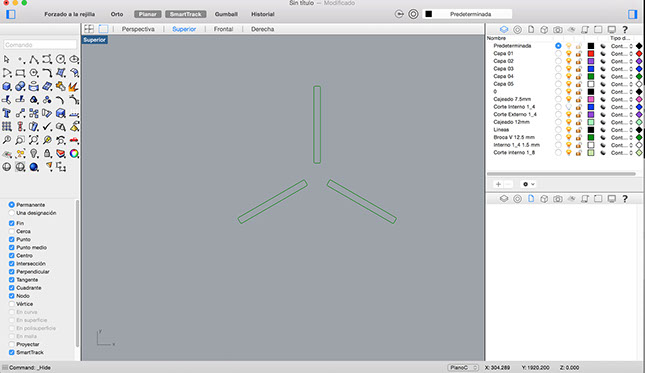Toggle Orto mode
The width and height of the screenshot is (645, 373).
[117, 14]
